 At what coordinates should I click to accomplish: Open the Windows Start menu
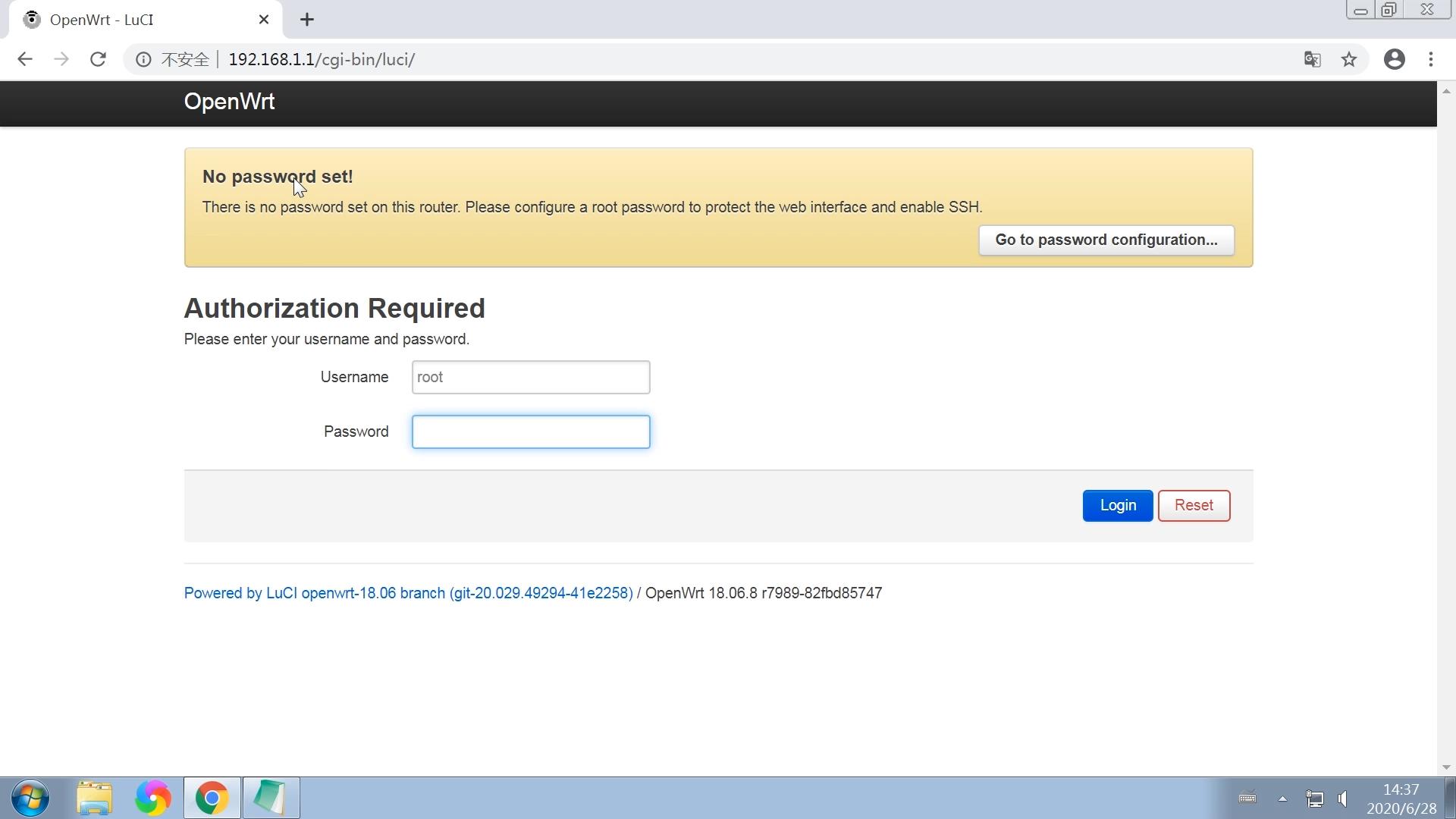tap(30, 798)
